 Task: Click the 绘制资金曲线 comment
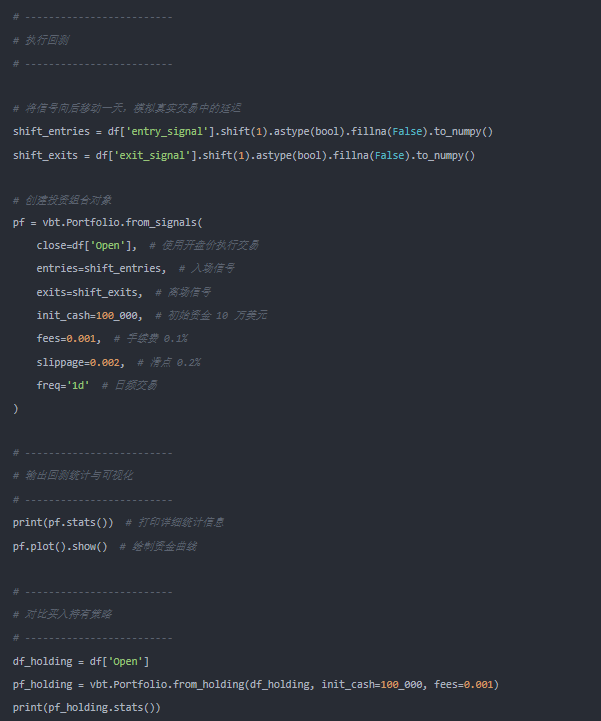(158, 546)
